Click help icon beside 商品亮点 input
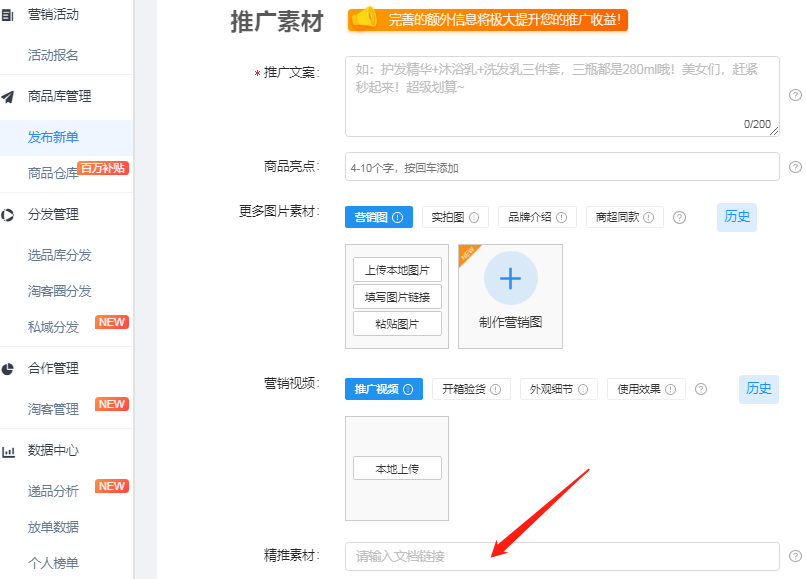806x579 pixels. tap(795, 167)
